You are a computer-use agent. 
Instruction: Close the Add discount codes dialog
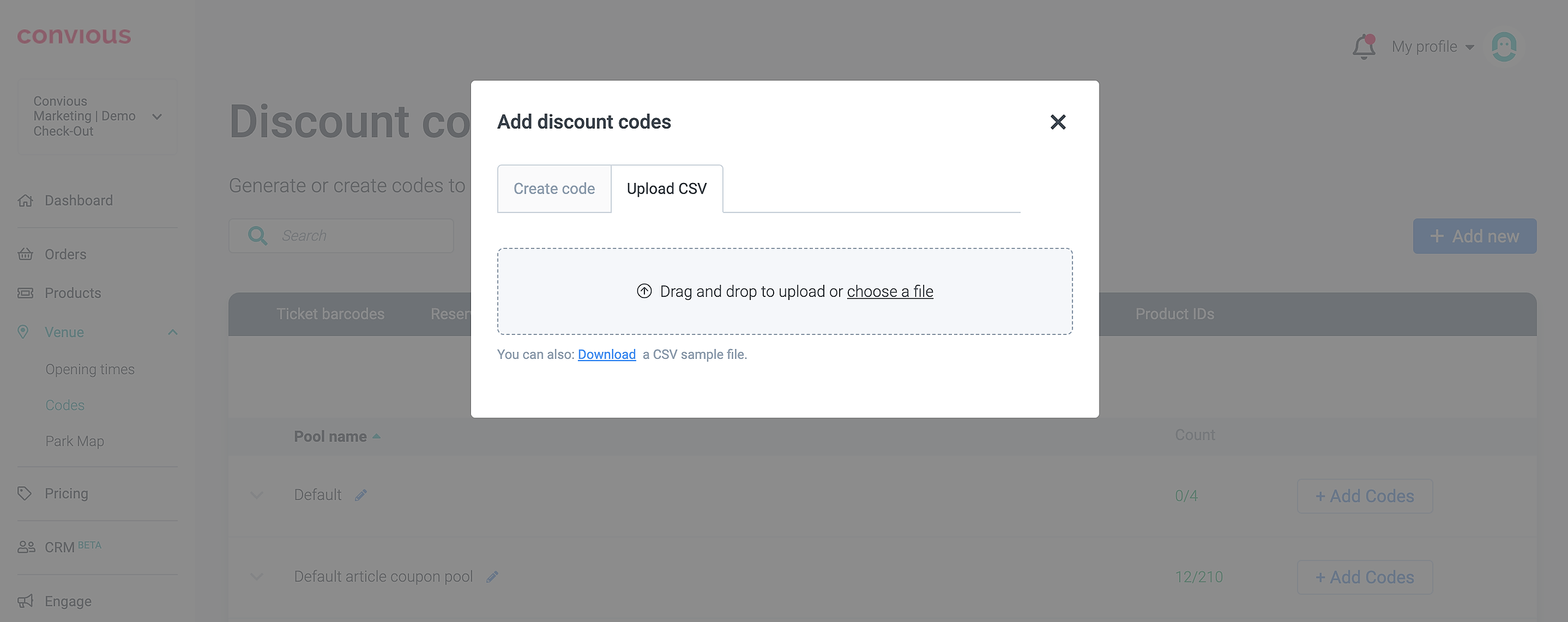pos(1058,122)
